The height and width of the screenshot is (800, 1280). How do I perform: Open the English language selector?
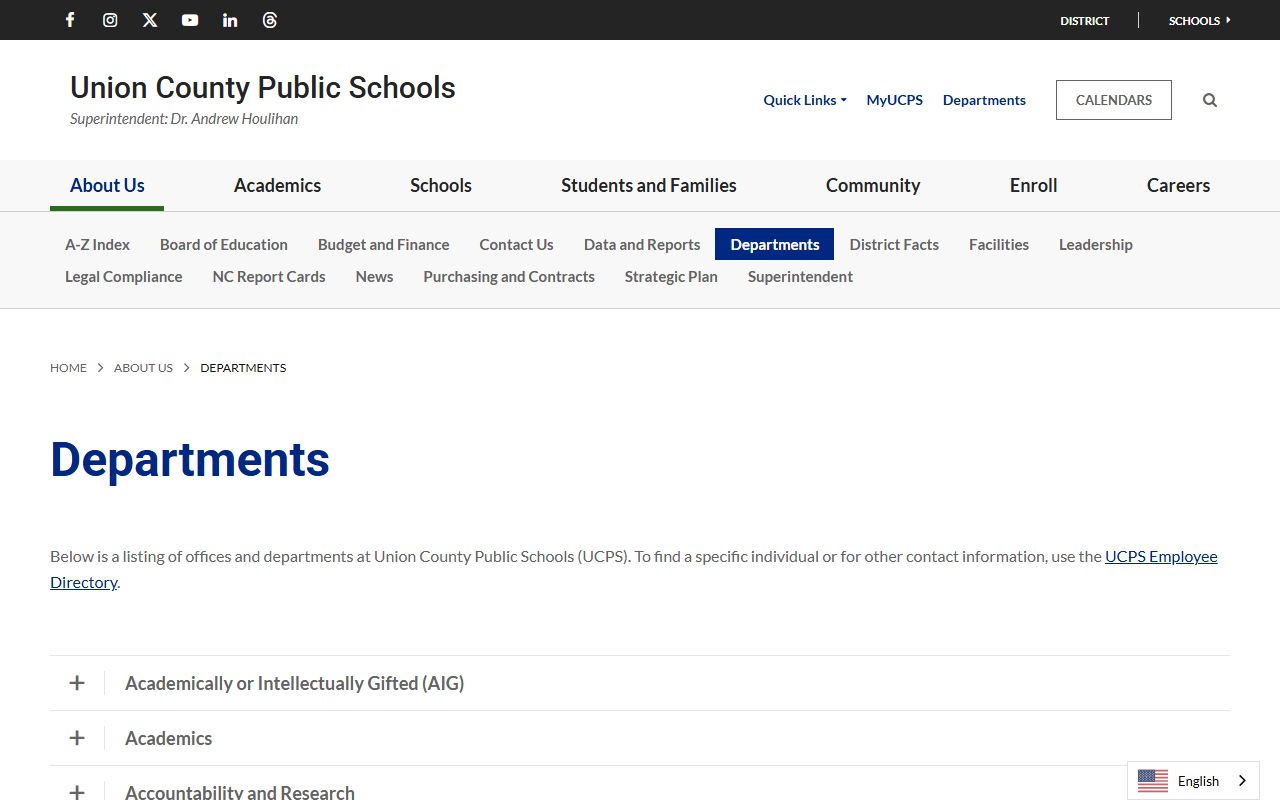[x=1193, y=781]
